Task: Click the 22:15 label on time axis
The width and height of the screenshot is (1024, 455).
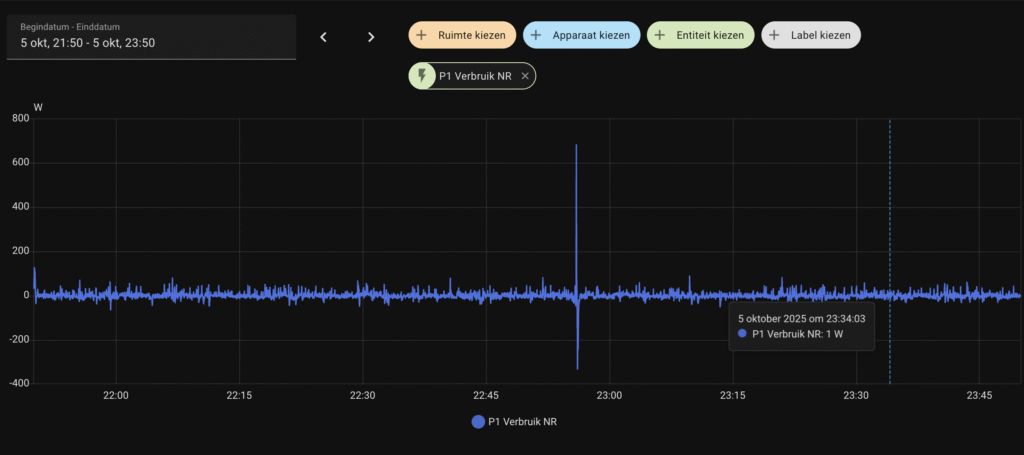Action: click(239, 396)
